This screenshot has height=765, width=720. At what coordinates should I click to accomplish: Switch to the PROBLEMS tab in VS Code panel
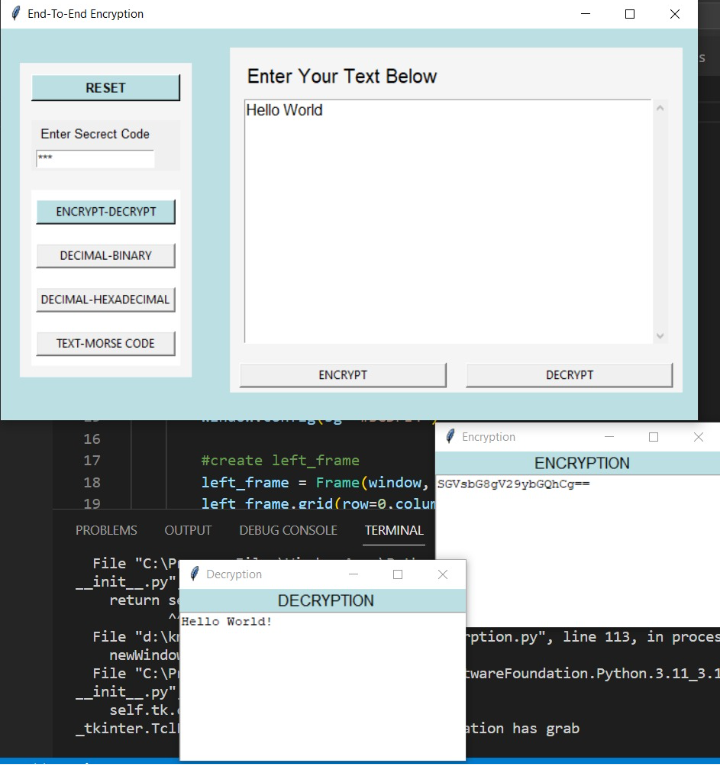coord(106,530)
